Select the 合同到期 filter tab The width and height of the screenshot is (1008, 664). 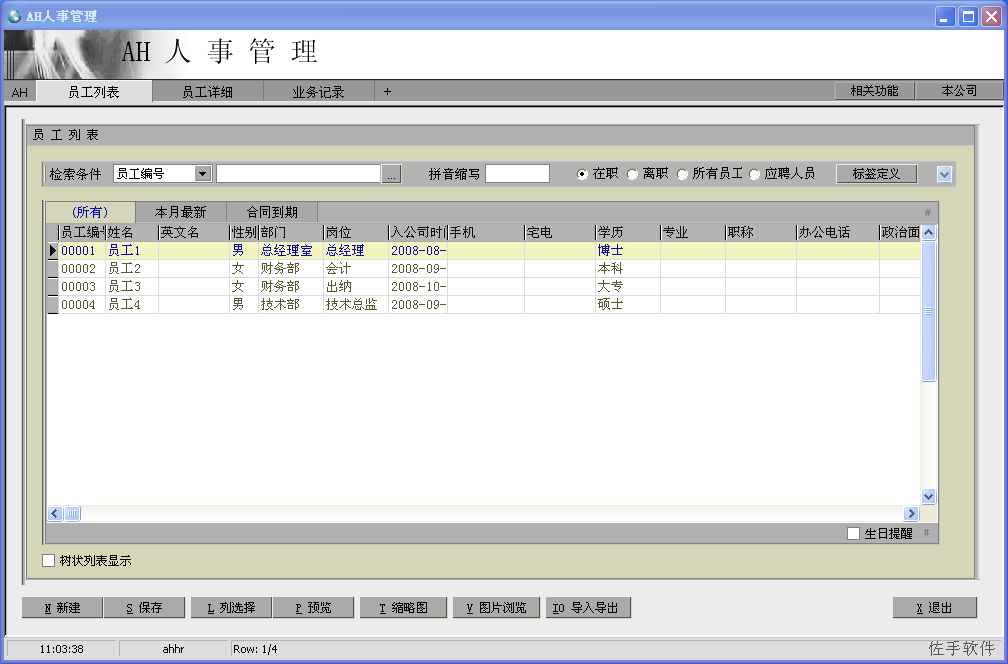pyautogui.click(x=272, y=212)
